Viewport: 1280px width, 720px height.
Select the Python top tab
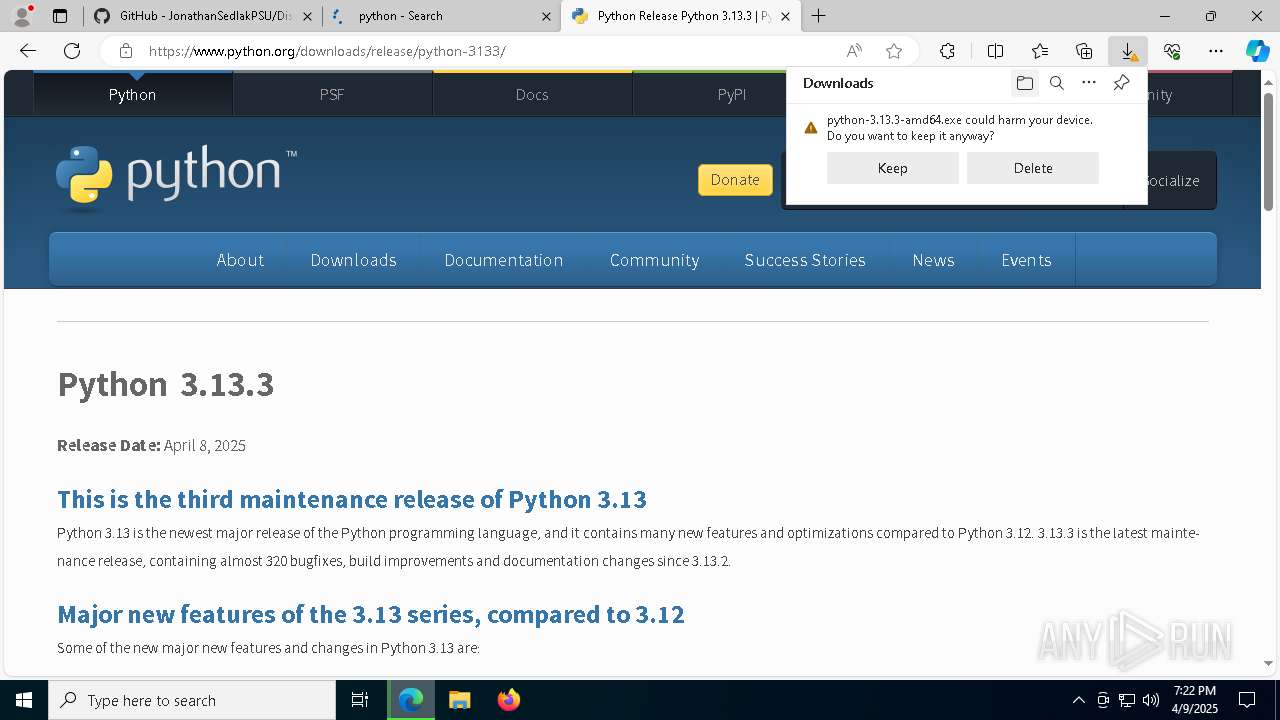click(x=133, y=94)
